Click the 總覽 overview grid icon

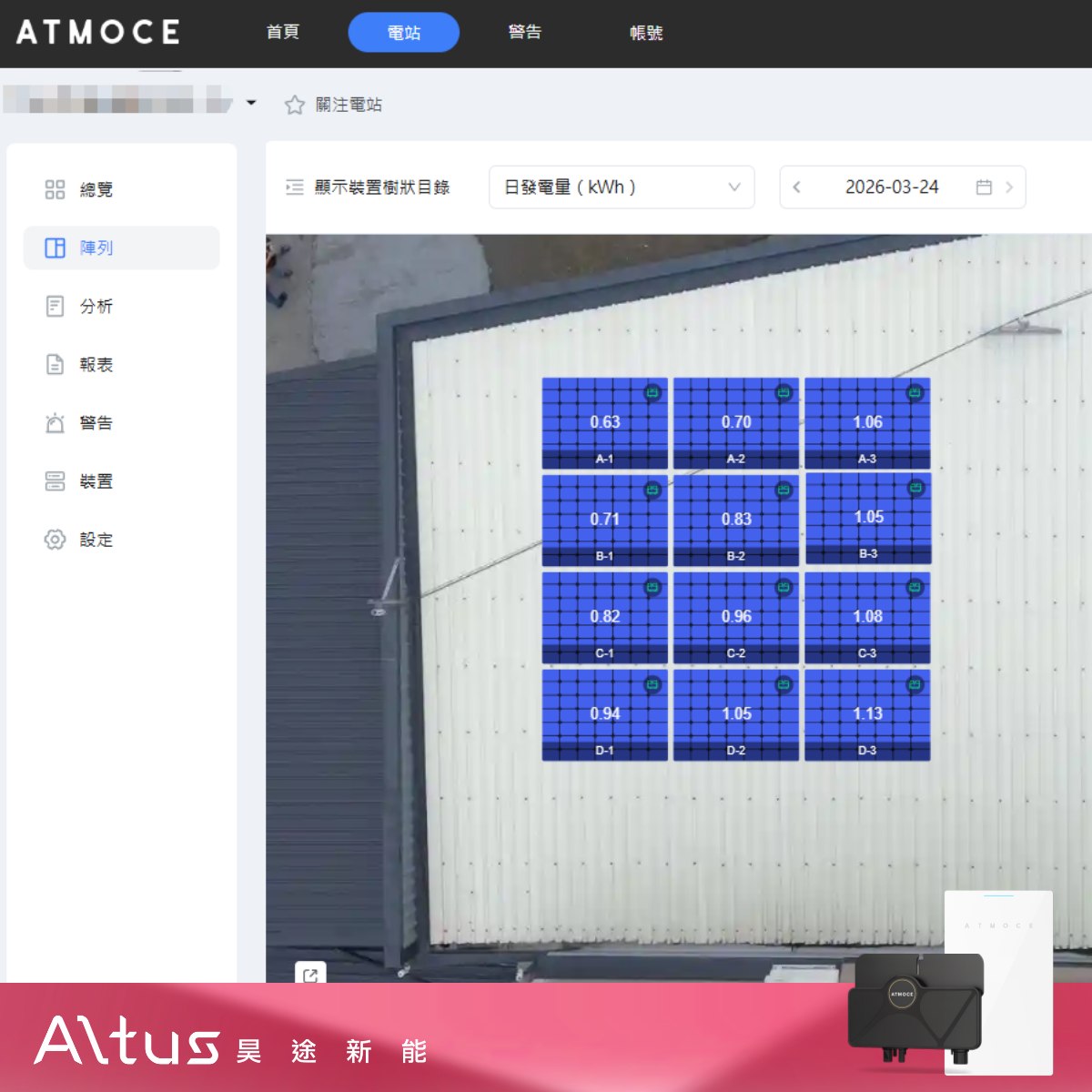[x=55, y=189]
